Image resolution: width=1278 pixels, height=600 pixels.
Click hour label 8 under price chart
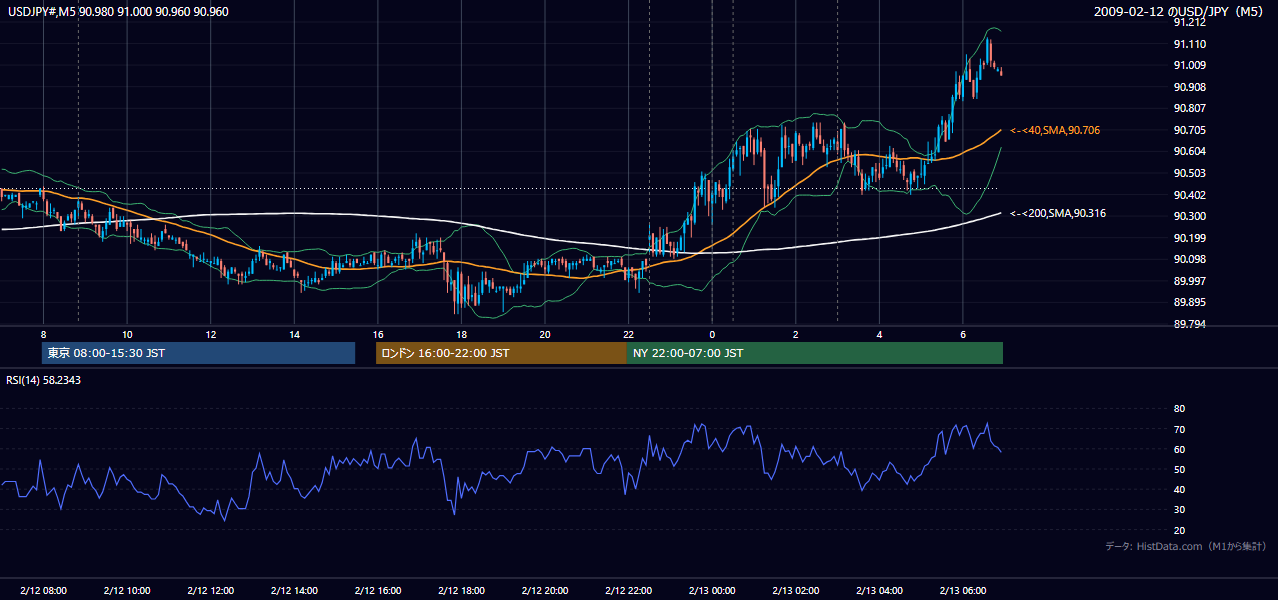pos(43,334)
